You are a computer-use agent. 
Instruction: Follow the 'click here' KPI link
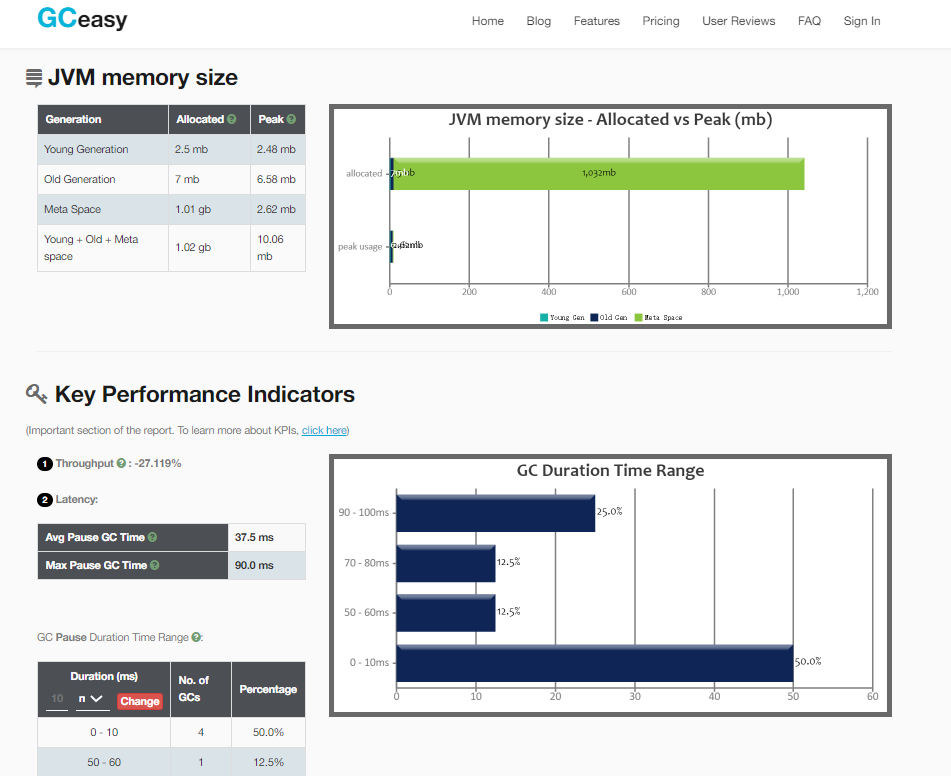click(x=324, y=430)
